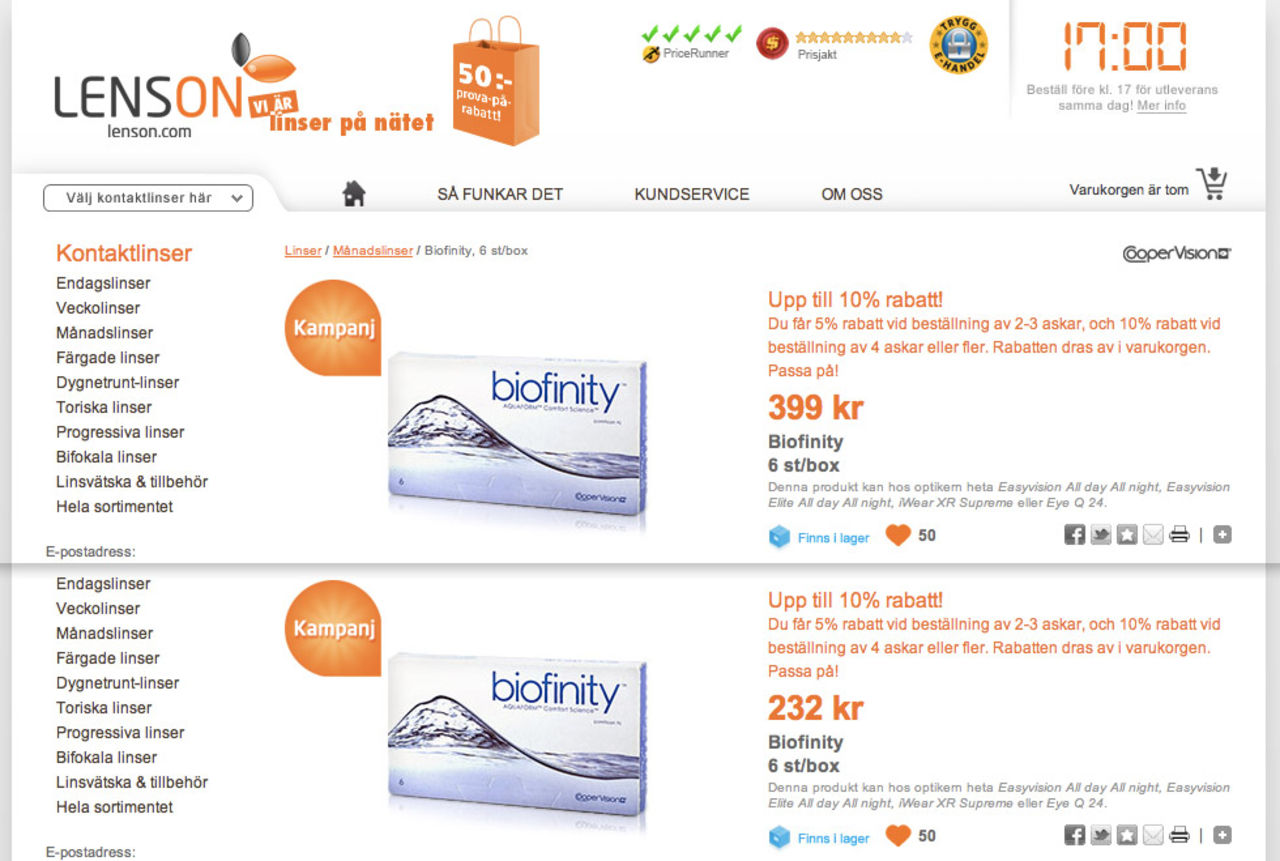This screenshot has height=861, width=1280.
Task: Open the shopping cart icon
Action: [x=1211, y=185]
